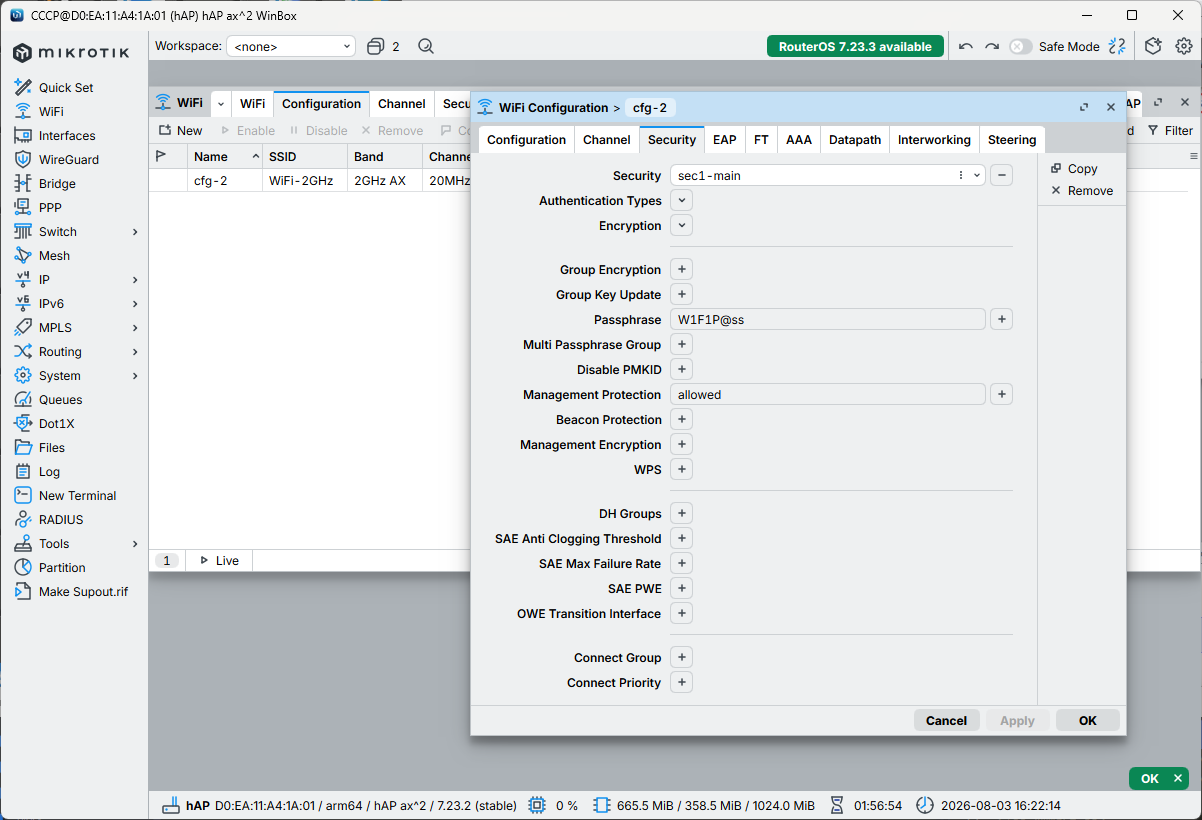Select the cfg-2 row in WiFi table
The image size is (1202, 820).
click(310, 181)
